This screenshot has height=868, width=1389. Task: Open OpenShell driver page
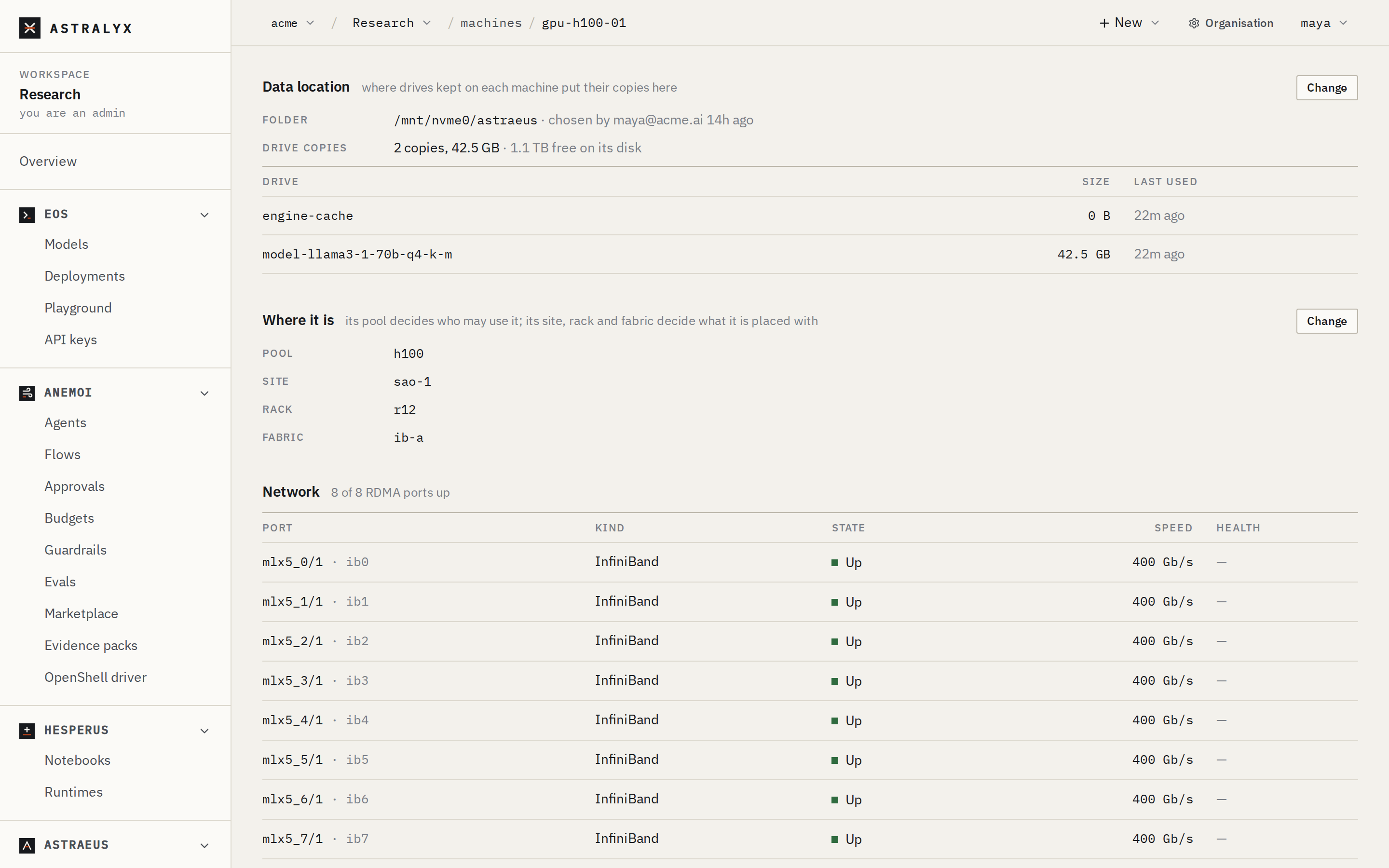96,678
